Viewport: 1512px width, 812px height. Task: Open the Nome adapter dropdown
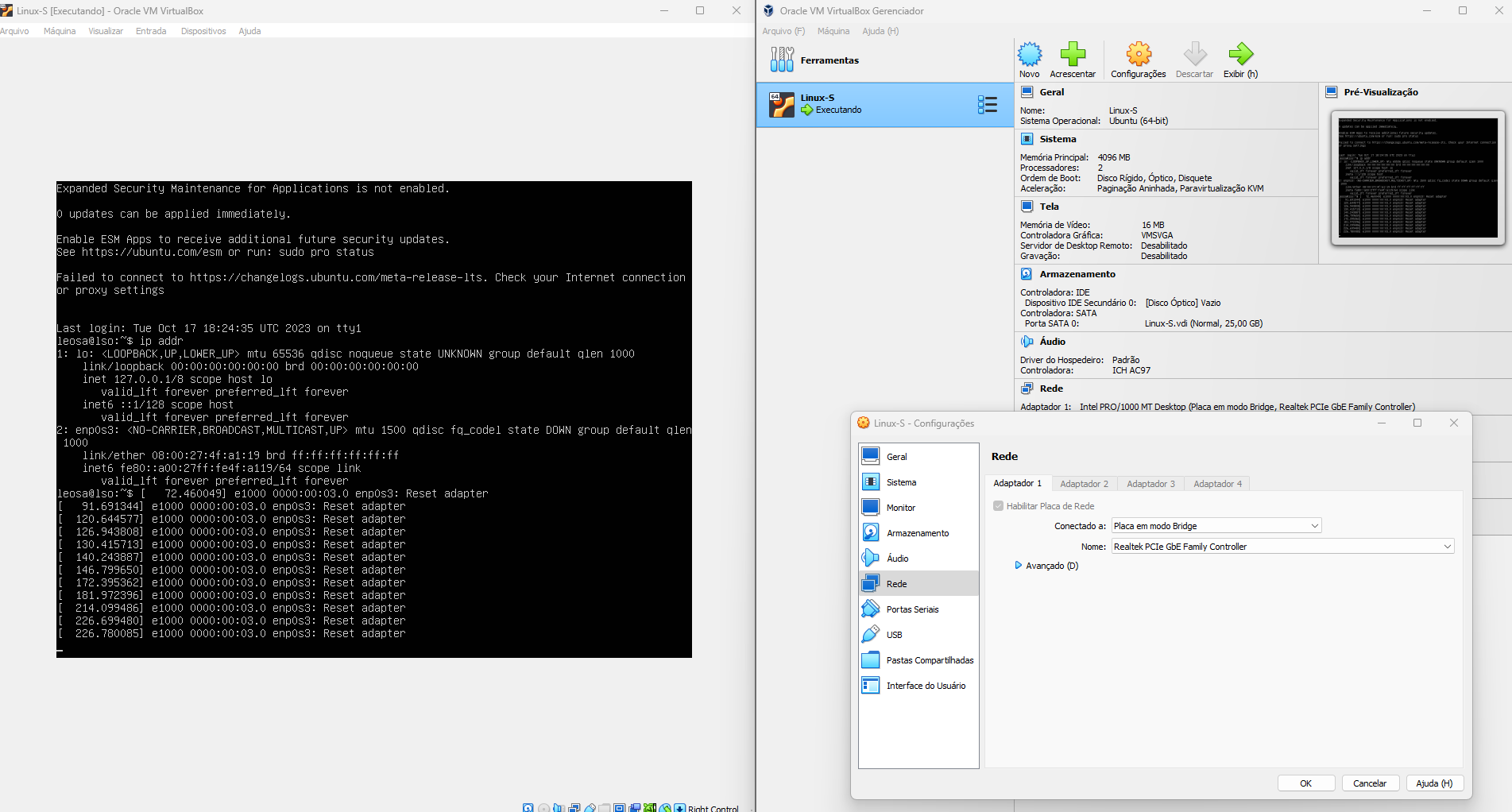coord(1282,547)
